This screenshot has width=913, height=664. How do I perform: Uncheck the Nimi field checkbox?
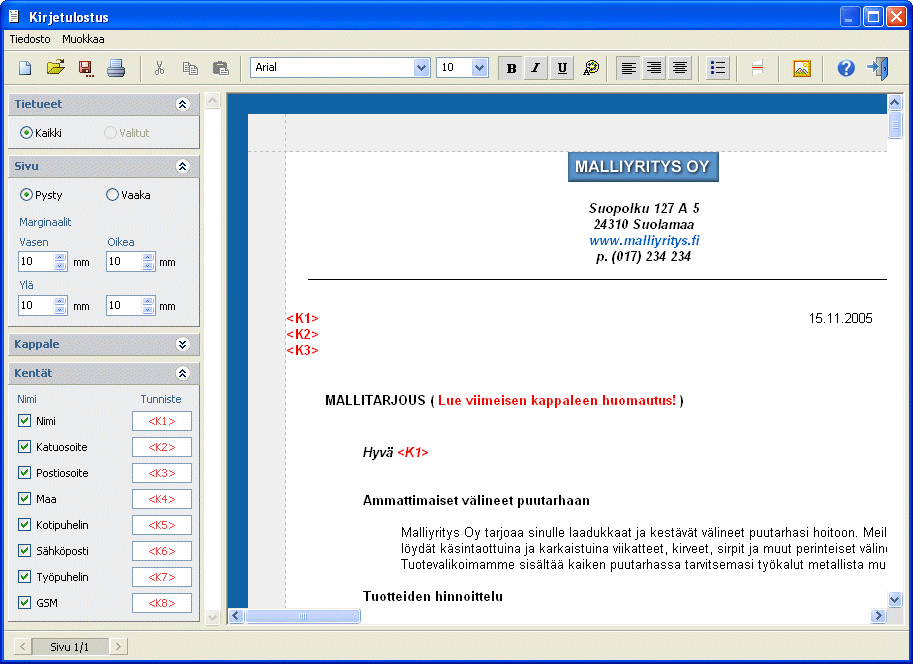(x=25, y=421)
